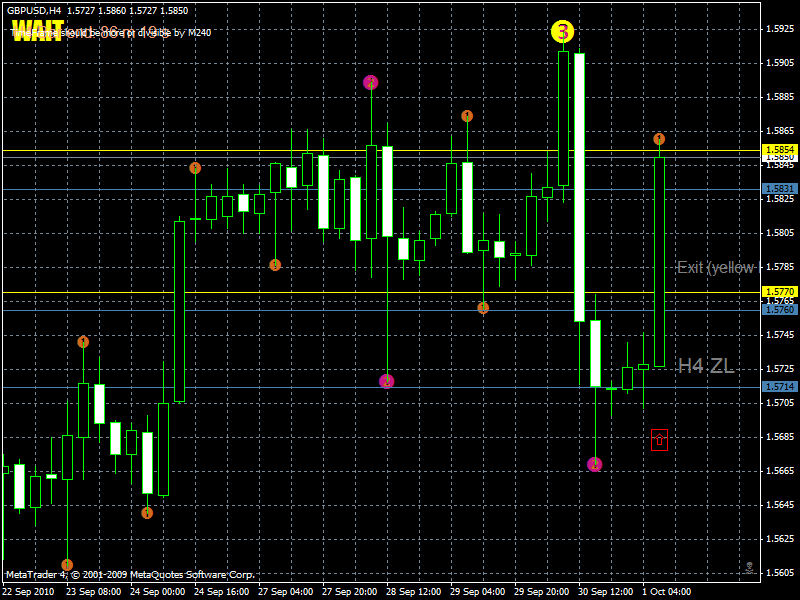Click orange 1 marker at the 23 Sep 1.5740 high

point(83,342)
